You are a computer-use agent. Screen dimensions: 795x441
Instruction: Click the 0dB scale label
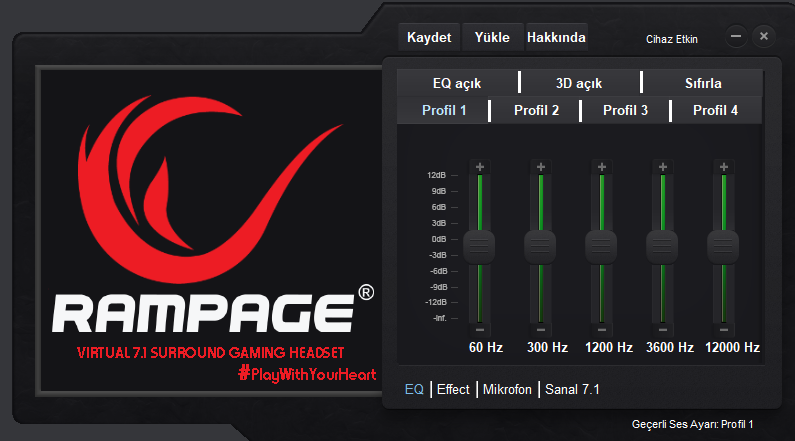439,239
